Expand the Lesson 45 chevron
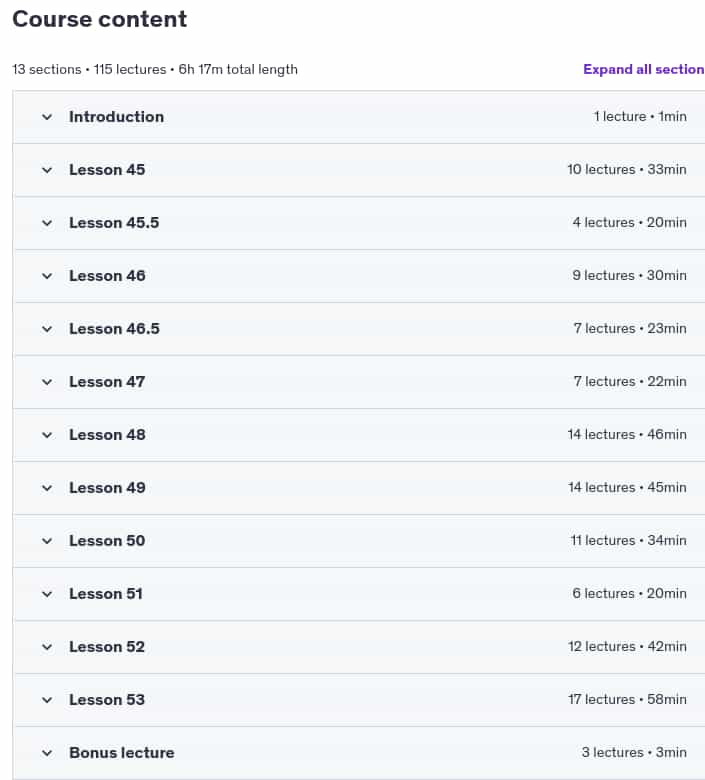The width and height of the screenshot is (705, 780). [x=47, y=170]
